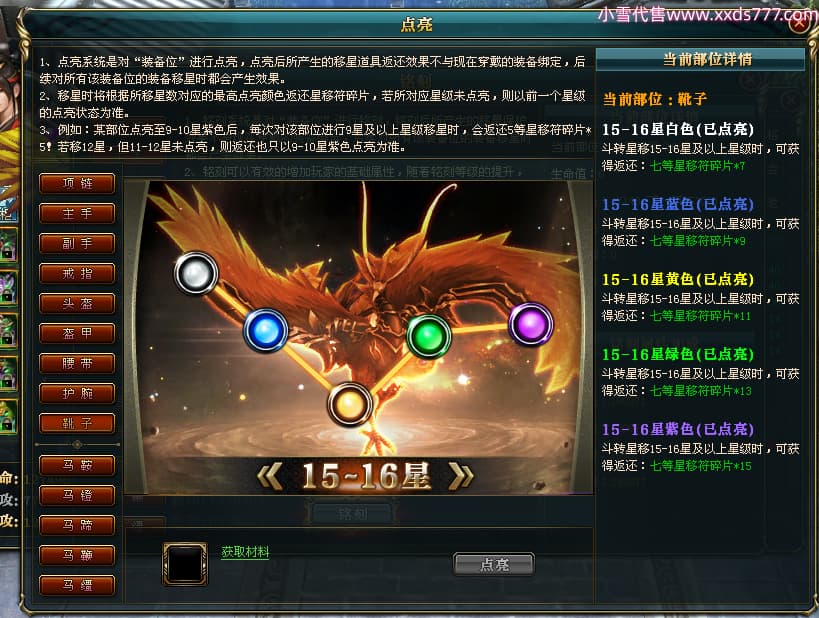Select the 戒指 equipment tab
The image size is (819, 618).
[x=77, y=273]
